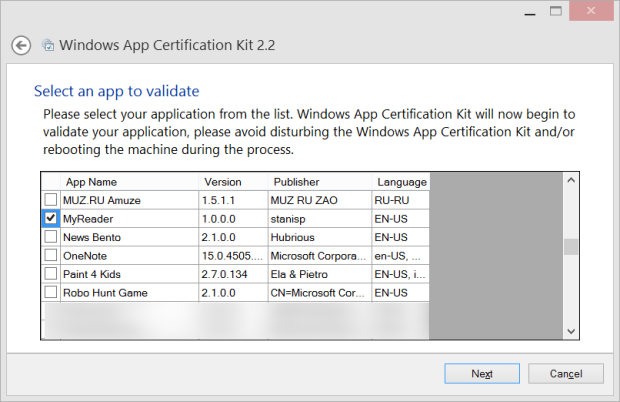Click the app list scrollbar thumb
The width and height of the screenshot is (620, 402).
click(571, 247)
